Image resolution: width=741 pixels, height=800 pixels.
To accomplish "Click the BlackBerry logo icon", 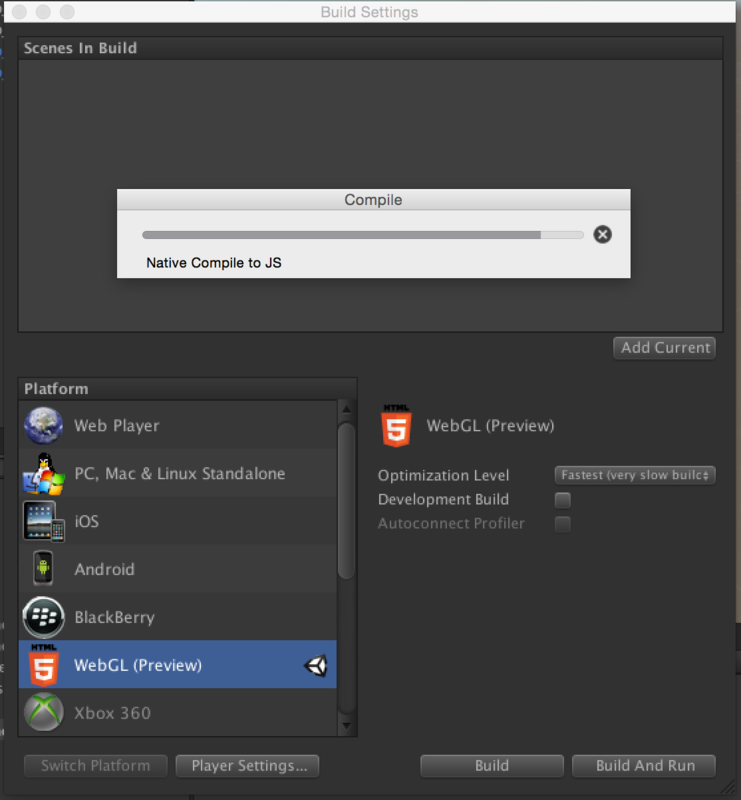I will click(43, 617).
